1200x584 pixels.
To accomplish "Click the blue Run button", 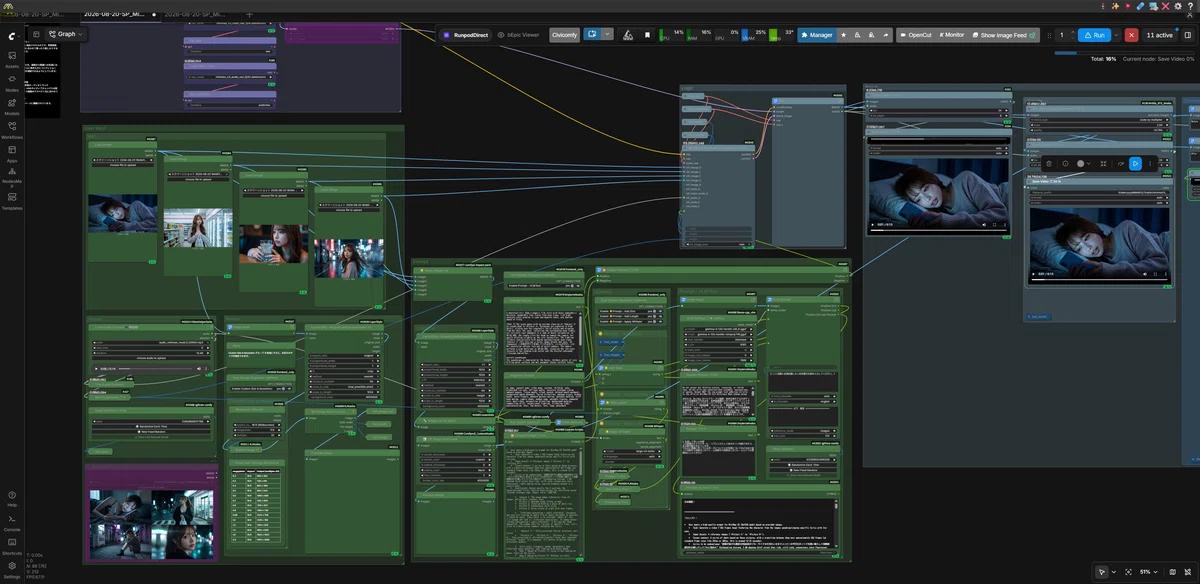I will tap(1095, 35).
